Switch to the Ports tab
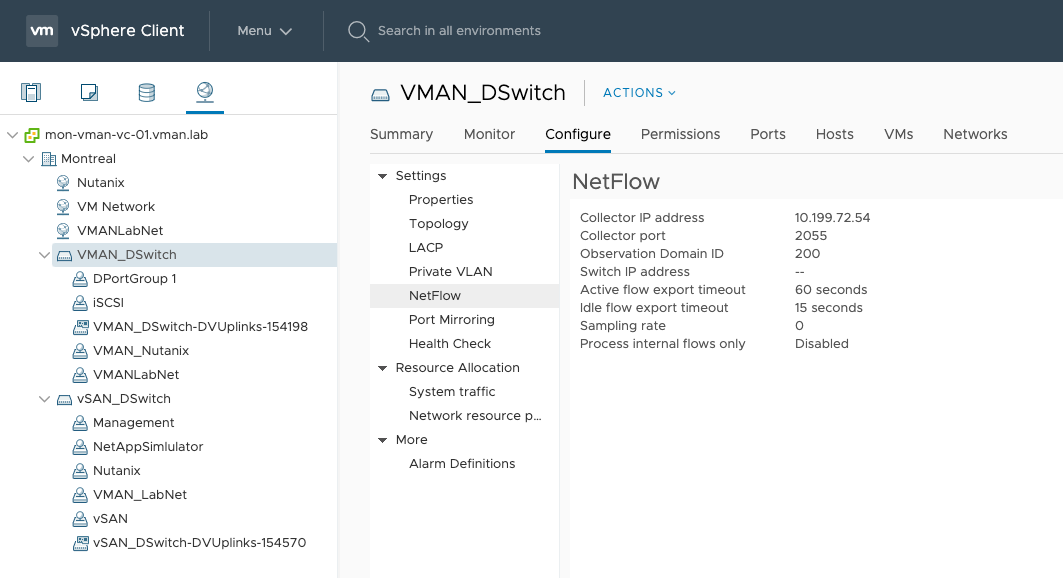 (x=768, y=134)
